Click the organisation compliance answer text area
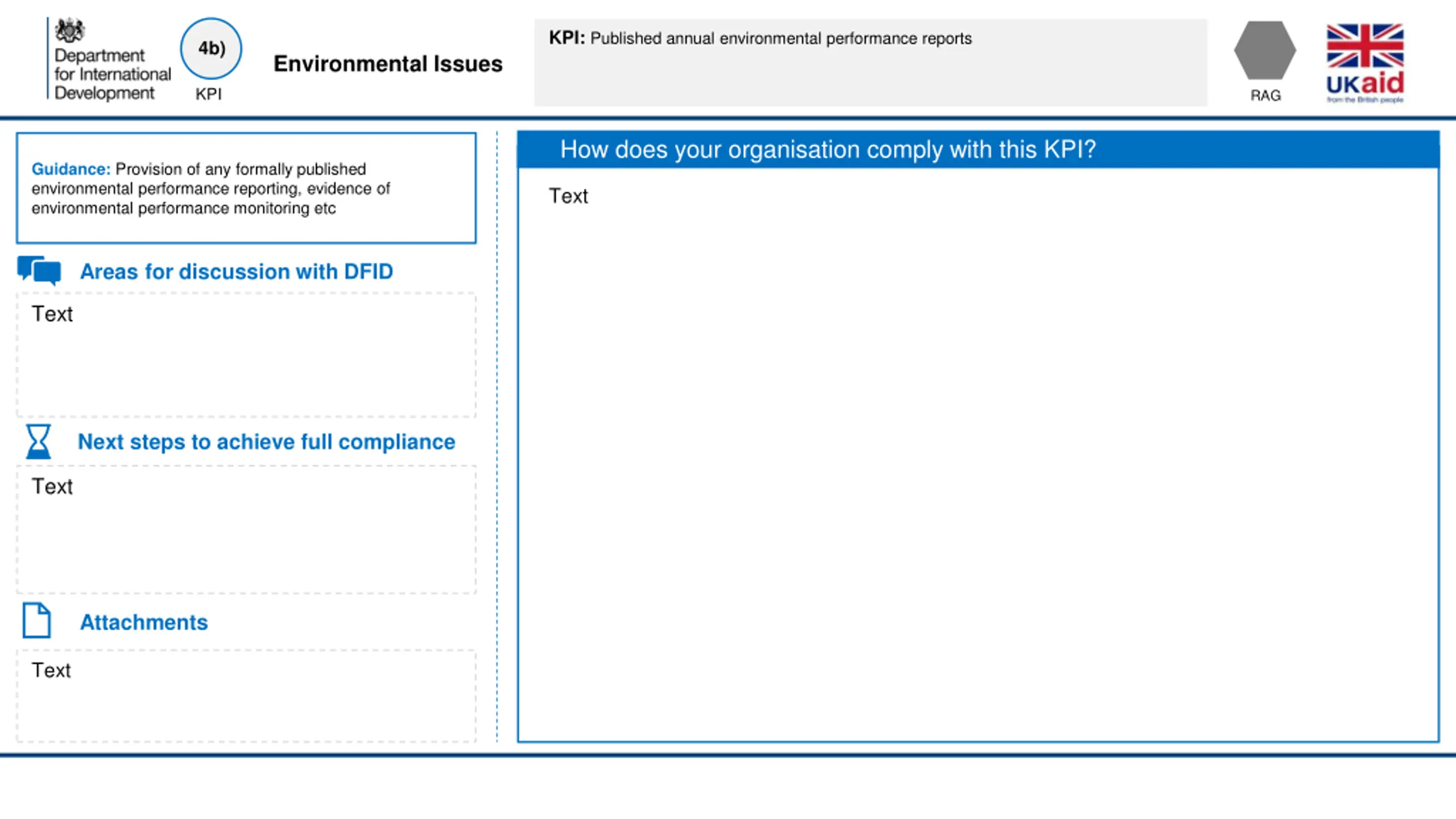This screenshot has height=819, width=1456. point(978,455)
